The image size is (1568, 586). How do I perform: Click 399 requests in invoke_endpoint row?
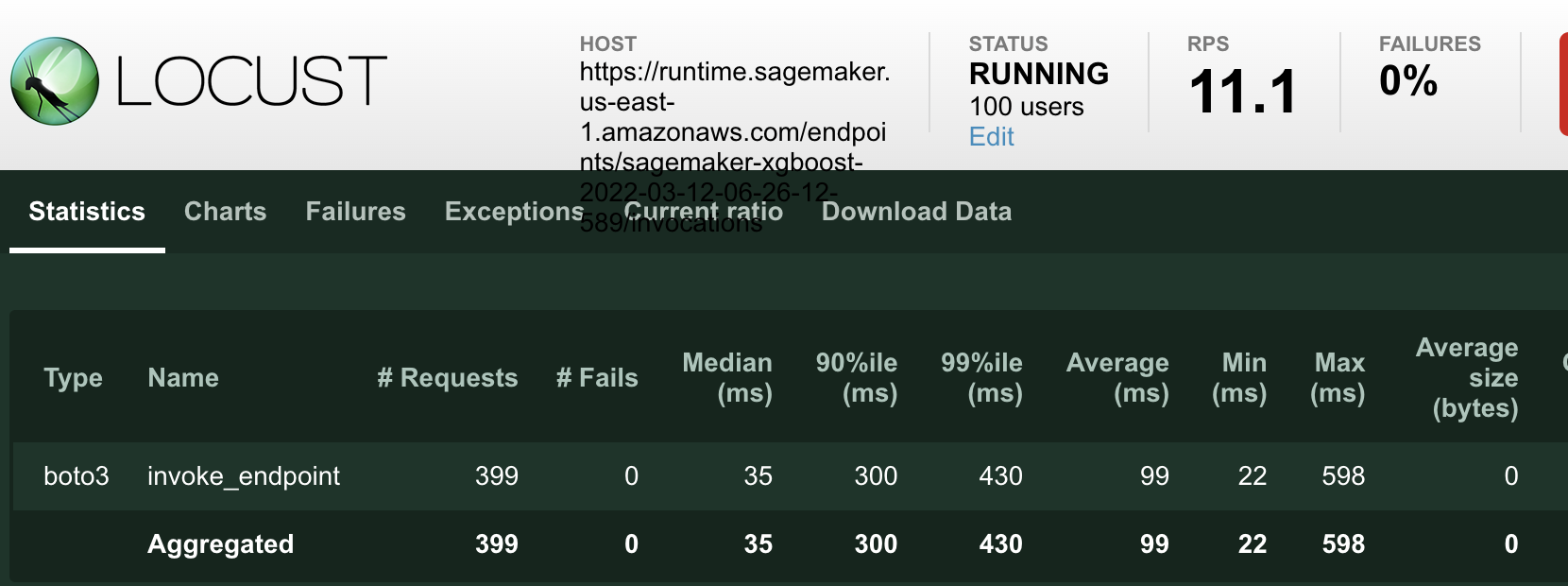[x=497, y=476]
